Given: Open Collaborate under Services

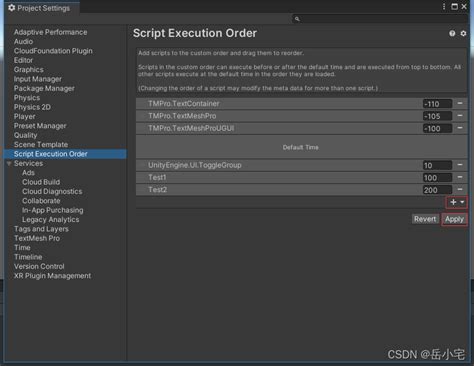Looking at the screenshot, I should coord(41,201).
